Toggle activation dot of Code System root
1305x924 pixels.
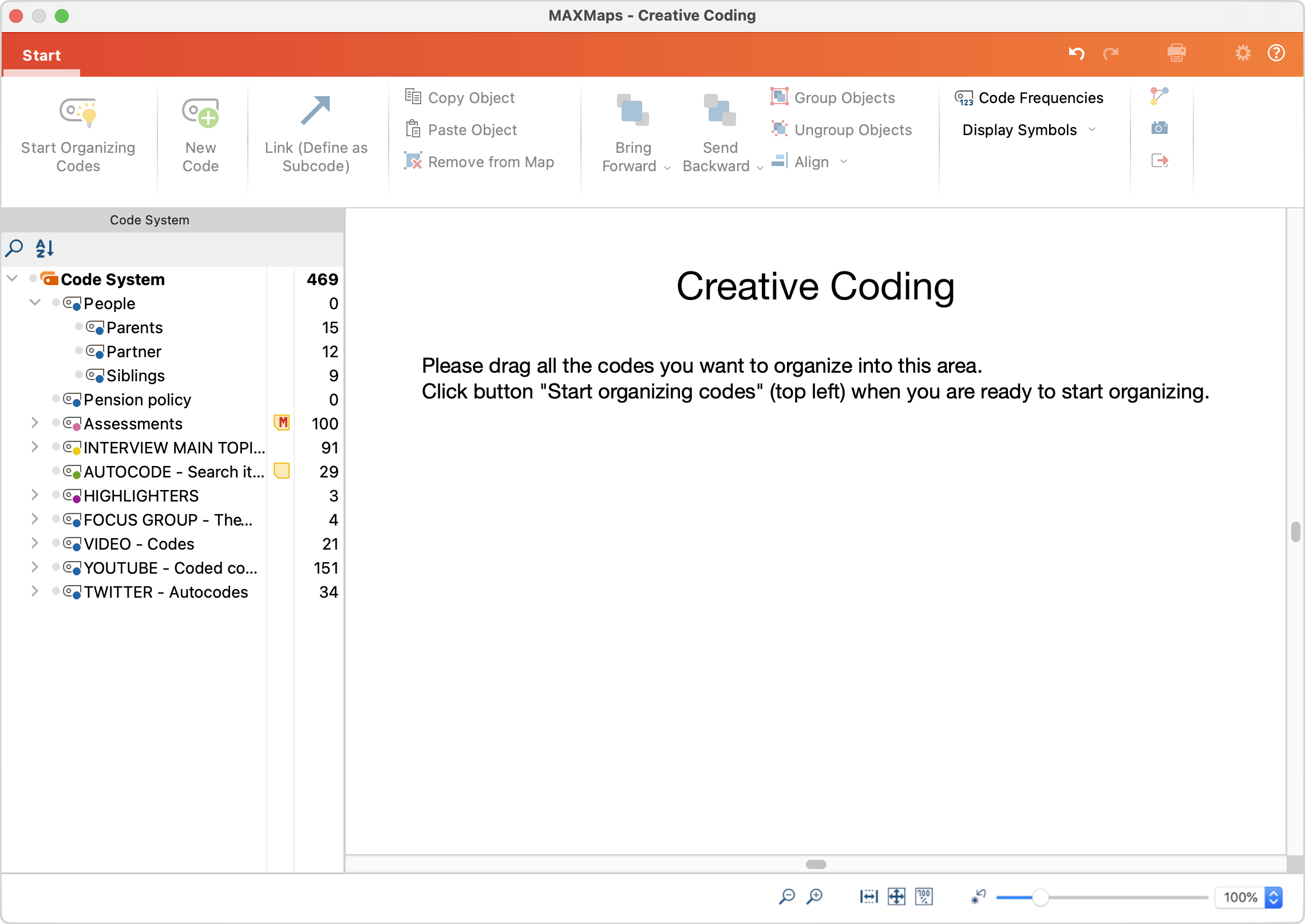click(x=33, y=278)
